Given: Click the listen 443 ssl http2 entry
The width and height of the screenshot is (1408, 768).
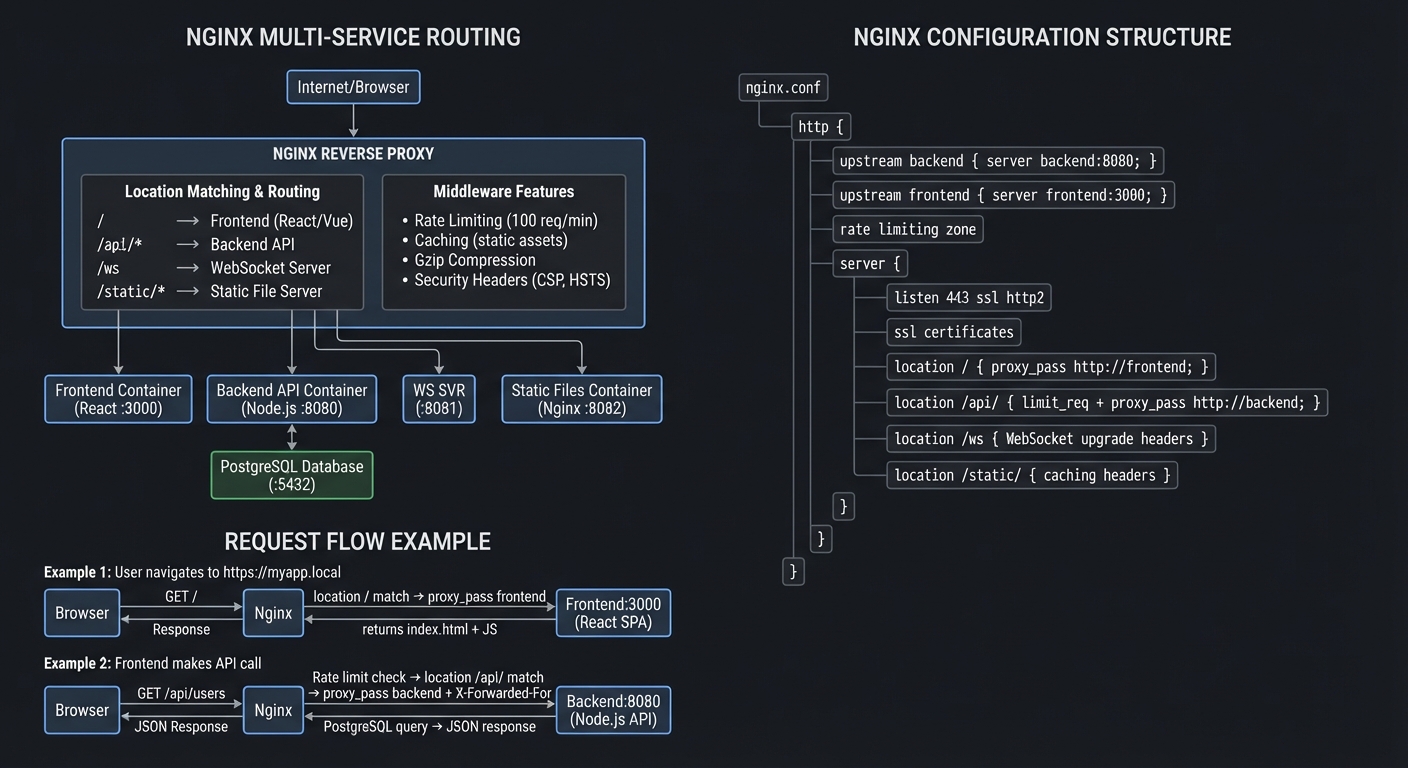Looking at the screenshot, I should point(968,297).
